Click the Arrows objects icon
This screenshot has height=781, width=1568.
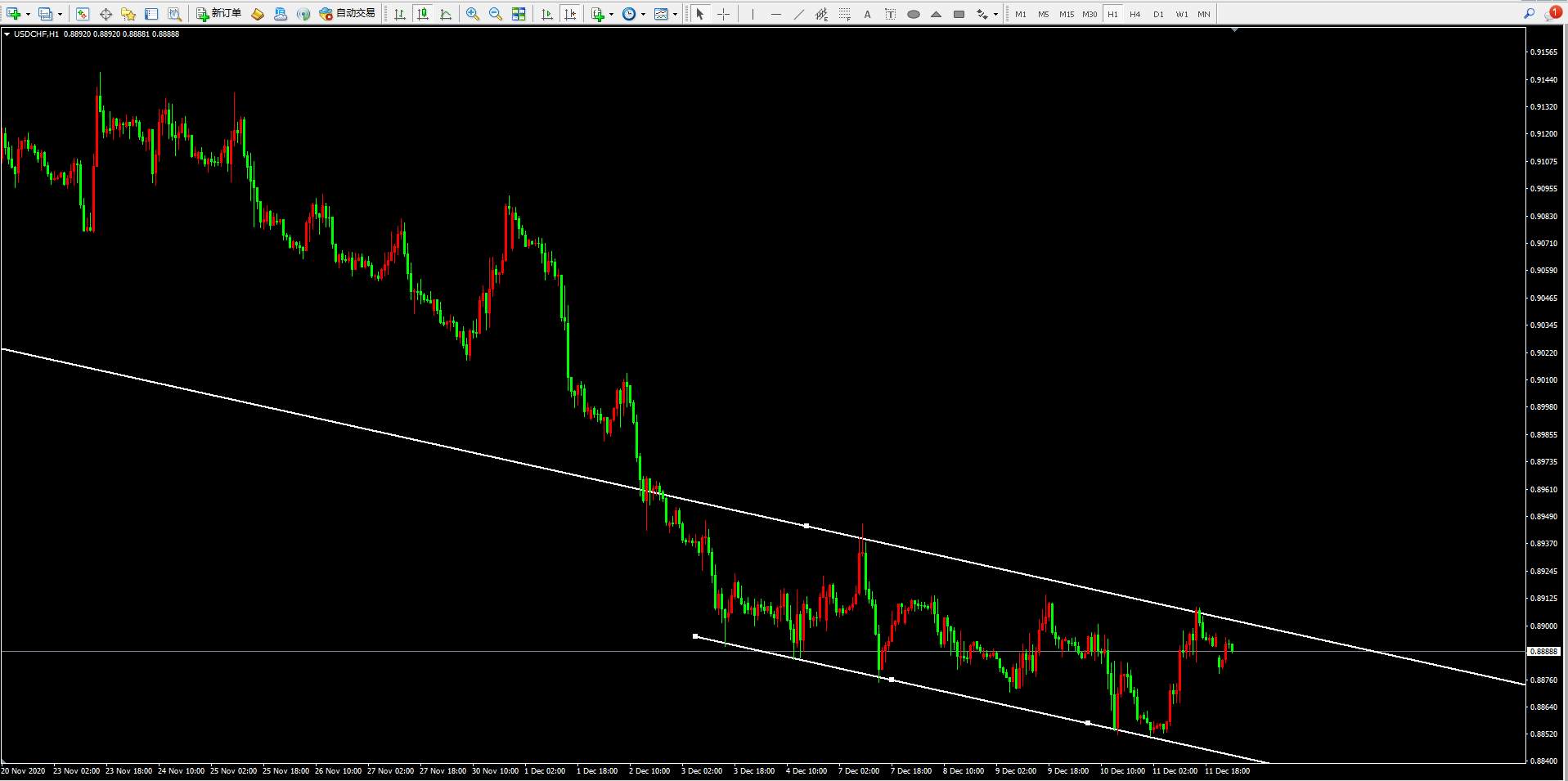[982, 14]
